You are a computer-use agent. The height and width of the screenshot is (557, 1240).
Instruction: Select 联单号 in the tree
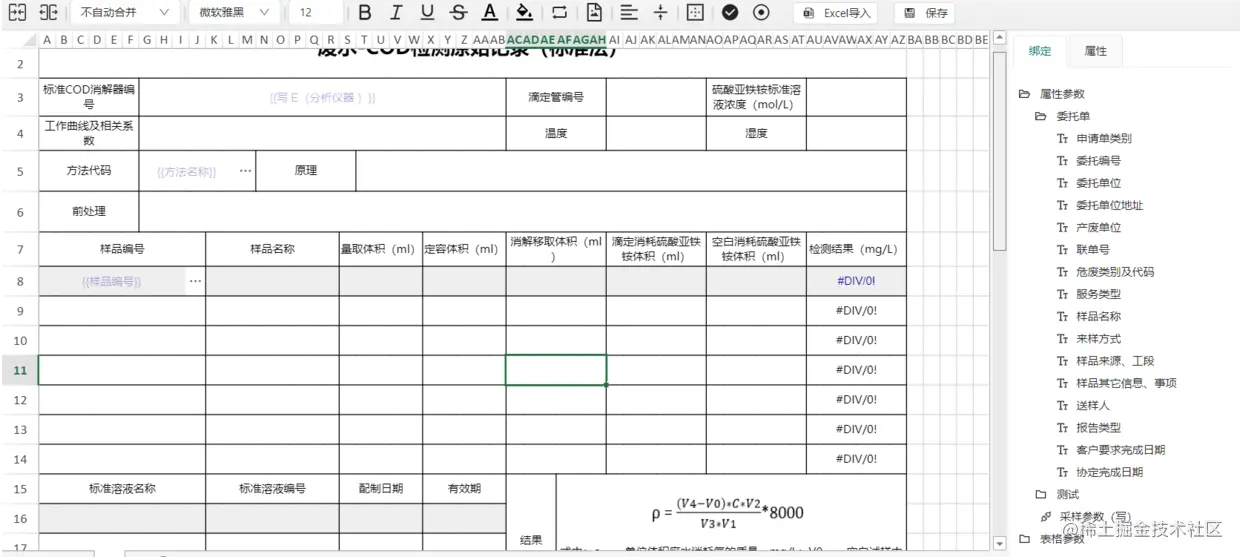[x=1093, y=249]
